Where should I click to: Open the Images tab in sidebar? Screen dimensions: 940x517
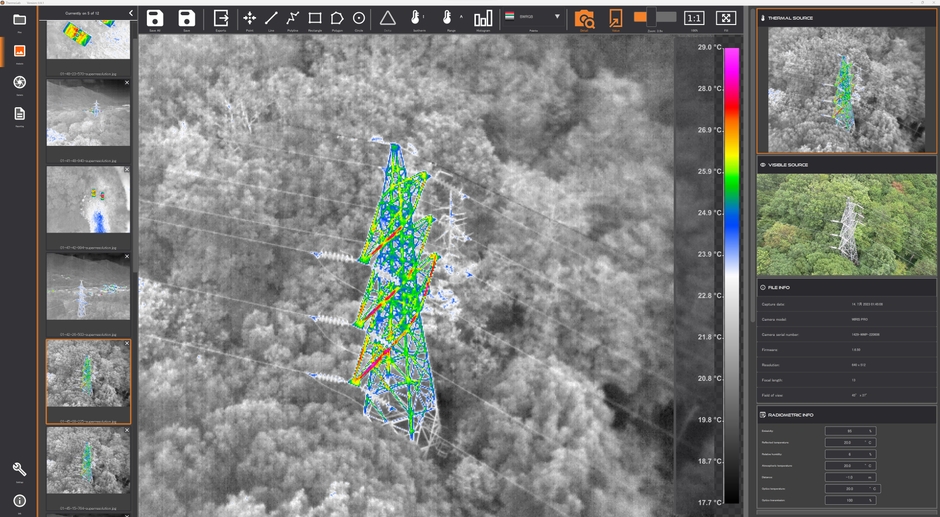click(19, 52)
